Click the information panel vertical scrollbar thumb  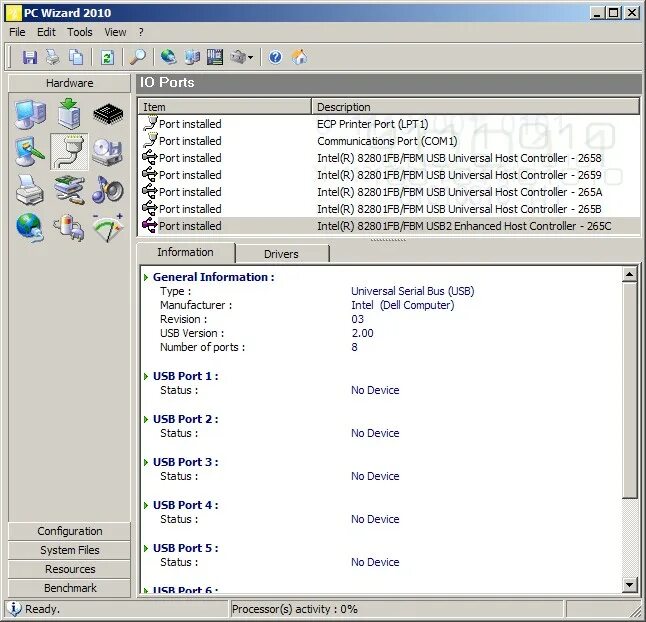(630, 390)
